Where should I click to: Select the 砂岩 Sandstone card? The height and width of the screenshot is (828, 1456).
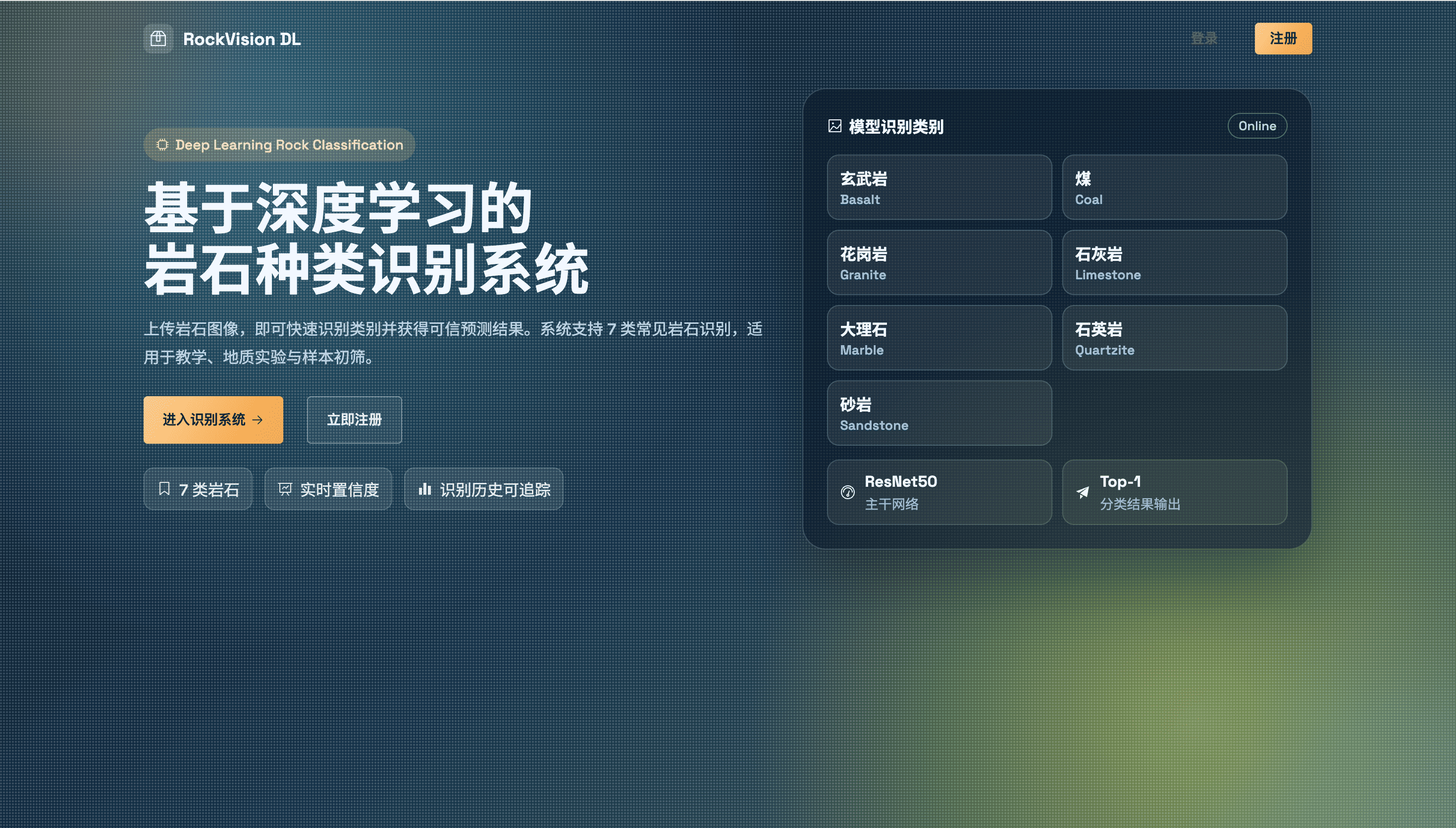(x=939, y=414)
